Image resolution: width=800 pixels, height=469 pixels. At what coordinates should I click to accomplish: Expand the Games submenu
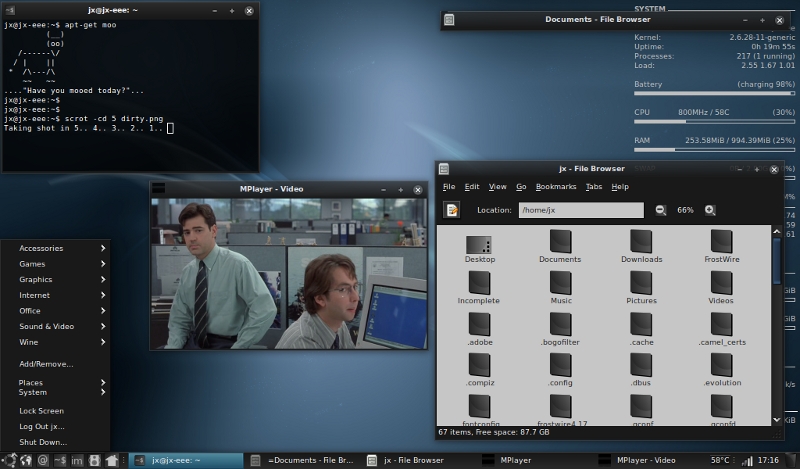tap(55, 264)
